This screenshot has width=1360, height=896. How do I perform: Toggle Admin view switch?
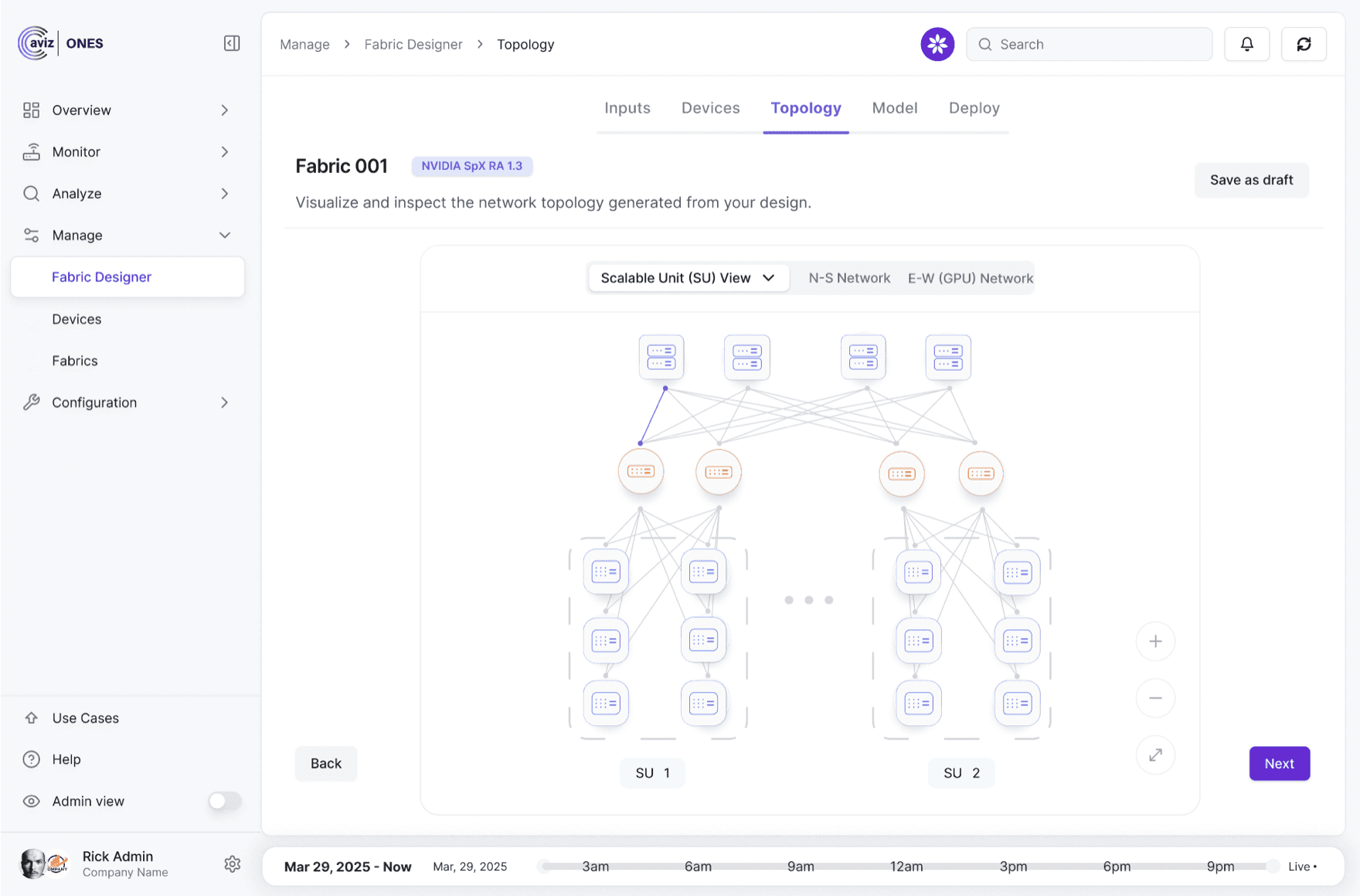pyautogui.click(x=224, y=801)
